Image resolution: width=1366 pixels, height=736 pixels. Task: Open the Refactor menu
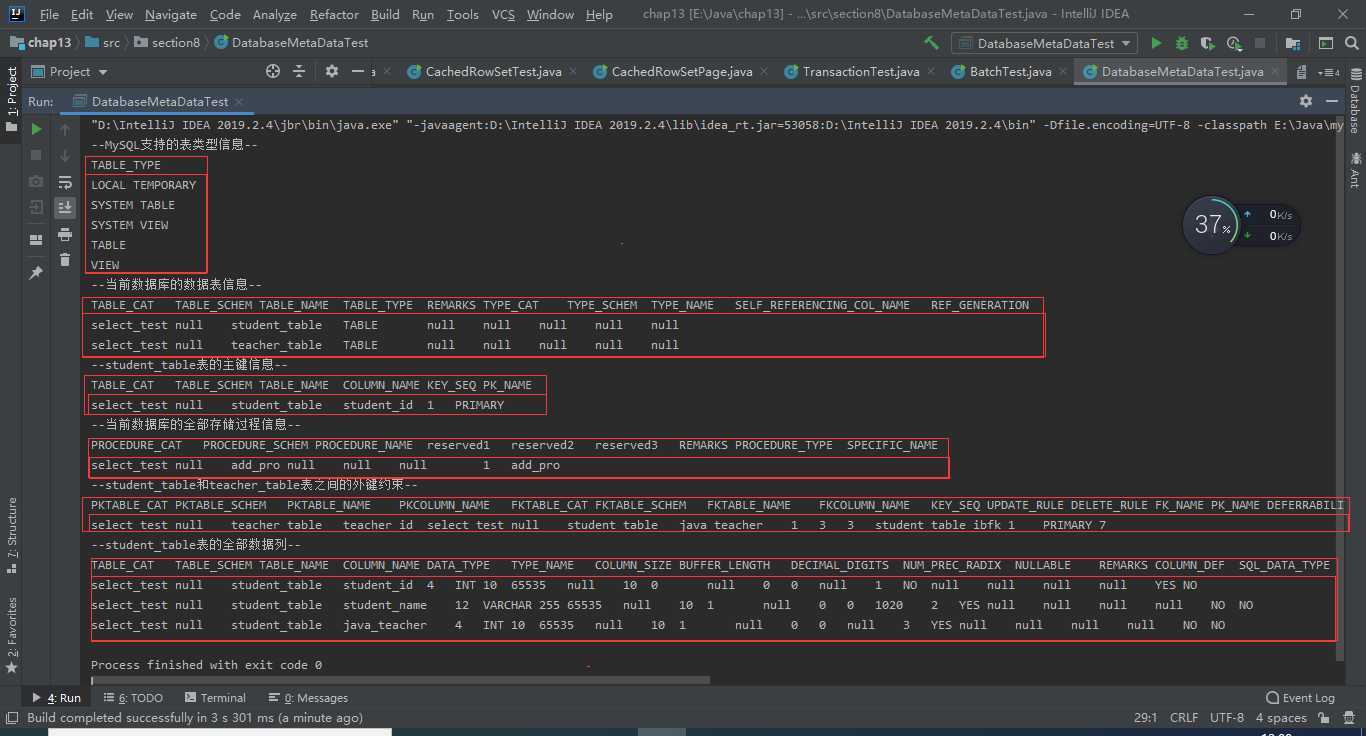[334, 15]
